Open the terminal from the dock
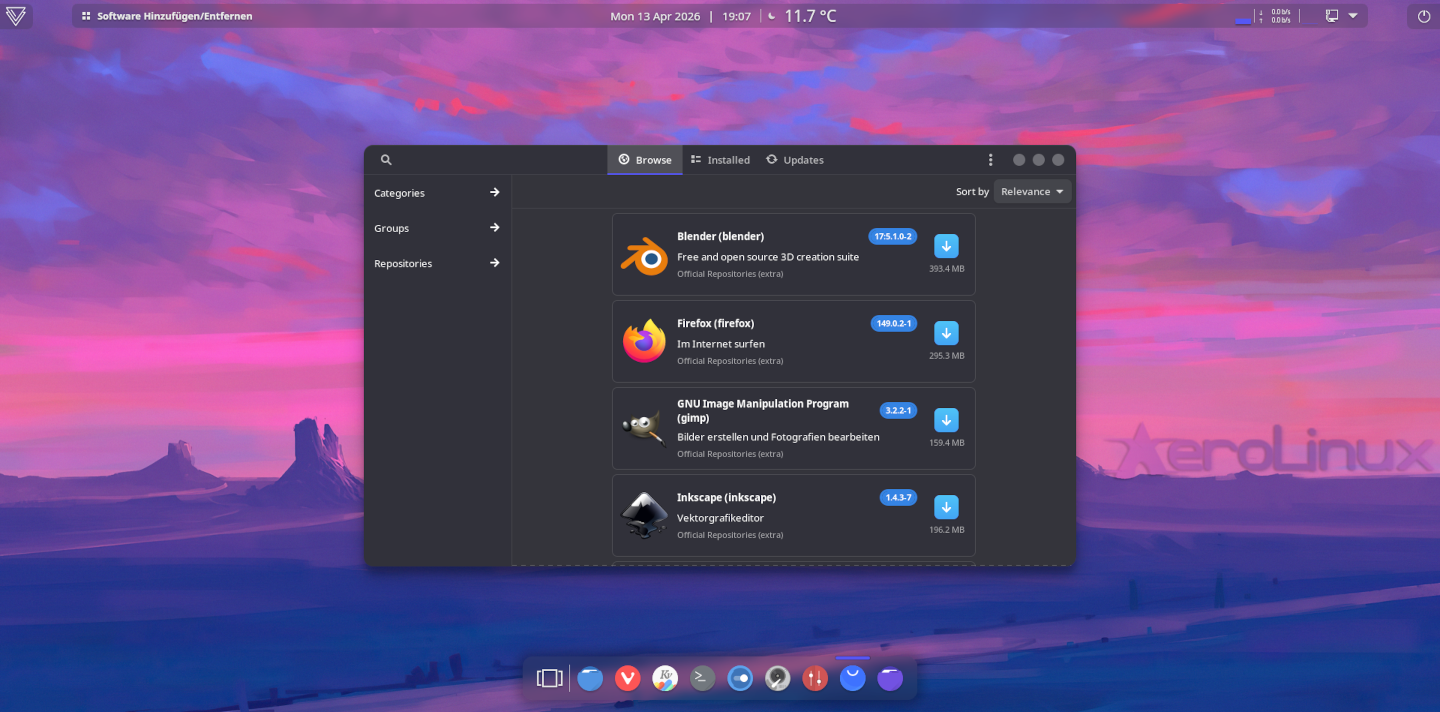Screen dimensions: 1440x712 pyautogui.click(x=703, y=678)
